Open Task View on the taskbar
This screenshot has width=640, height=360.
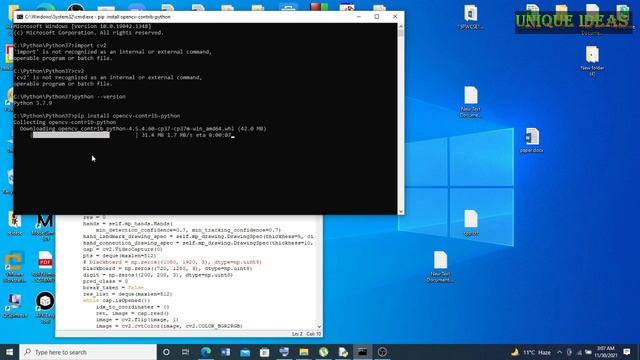(x=185, y=352)
